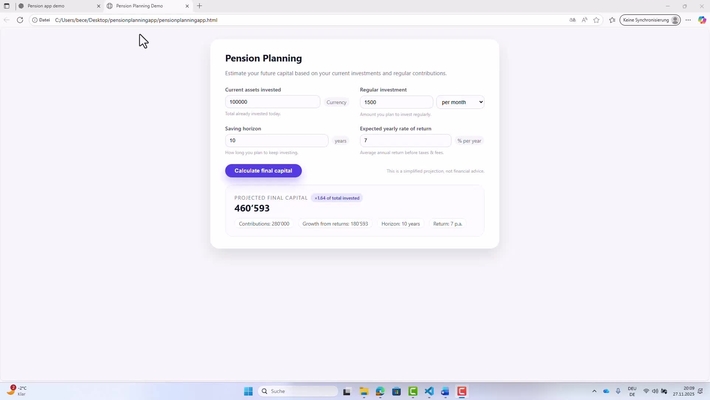This screenshot has width=710, height=400.
Task: Switch to the 'Pension app demo' tab
Action: coord(55,6)
